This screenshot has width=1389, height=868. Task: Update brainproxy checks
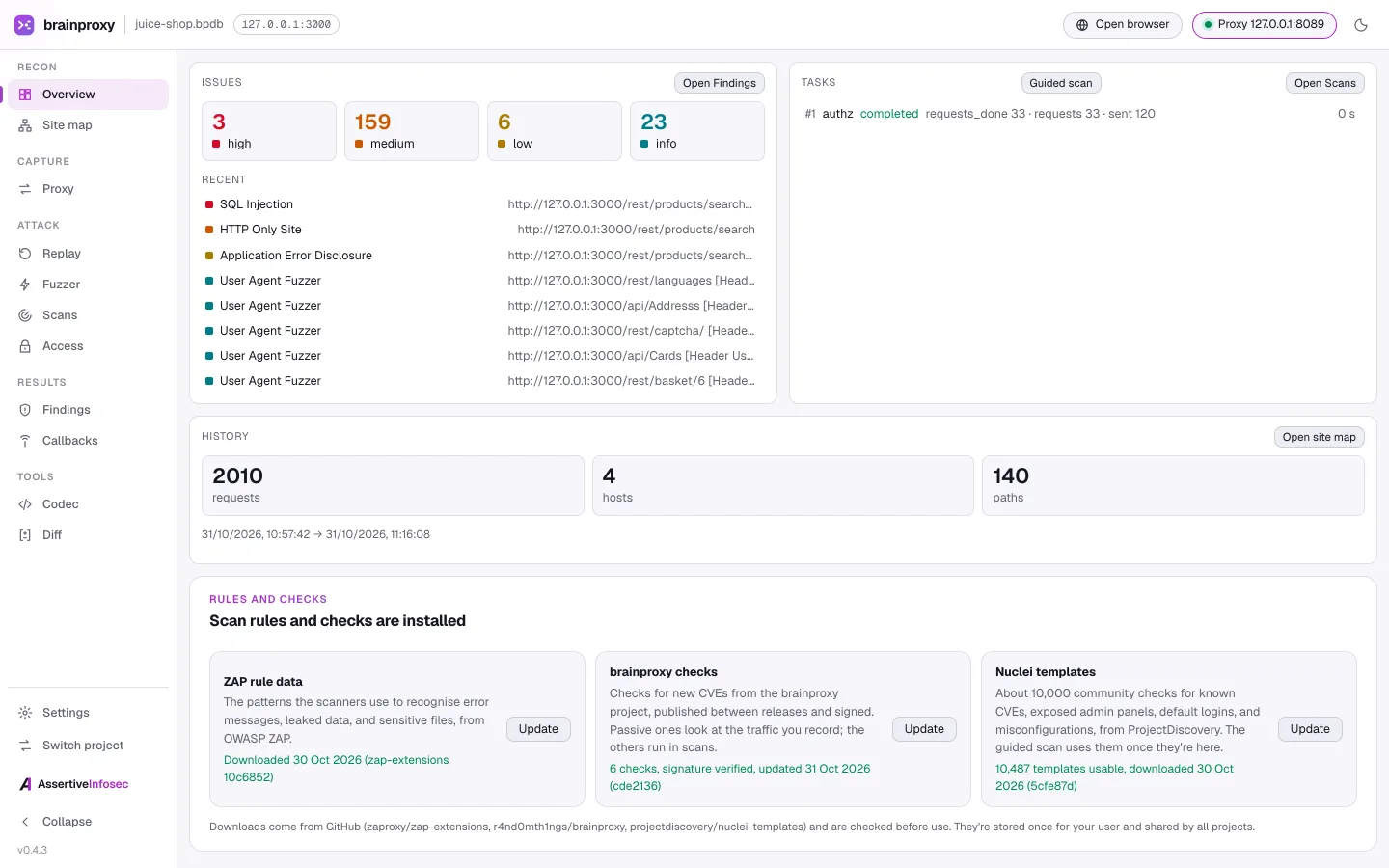point(924,729)
